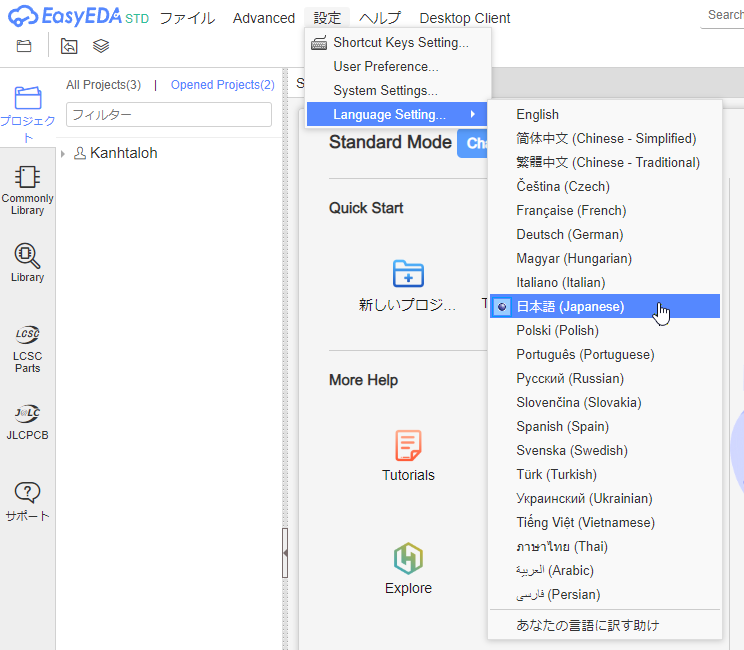Image resolution: width=744 pixels, height=650 pixels.
Task: Open the Commonly Library sidebar panel
Action: coord(28,191)
